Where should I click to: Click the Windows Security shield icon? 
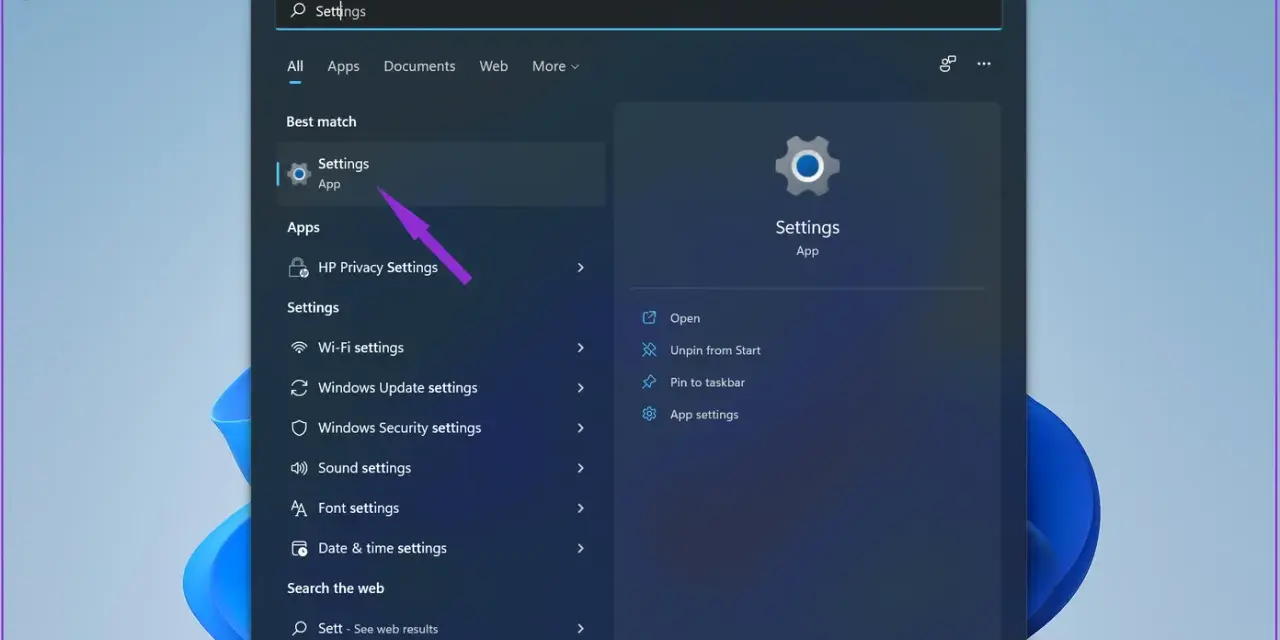[x=298, y=428]
